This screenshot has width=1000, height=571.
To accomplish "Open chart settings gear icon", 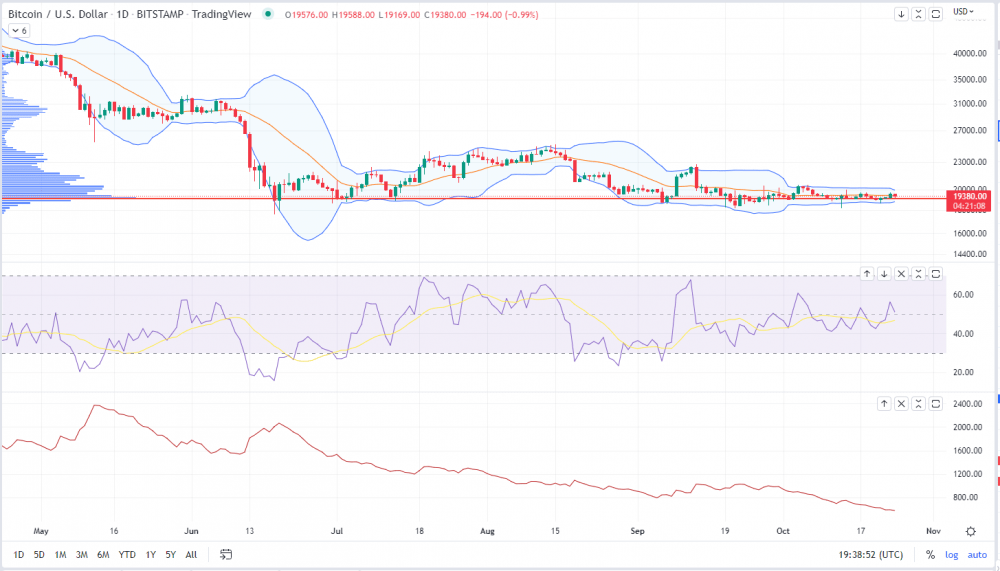I will (970, 531).
